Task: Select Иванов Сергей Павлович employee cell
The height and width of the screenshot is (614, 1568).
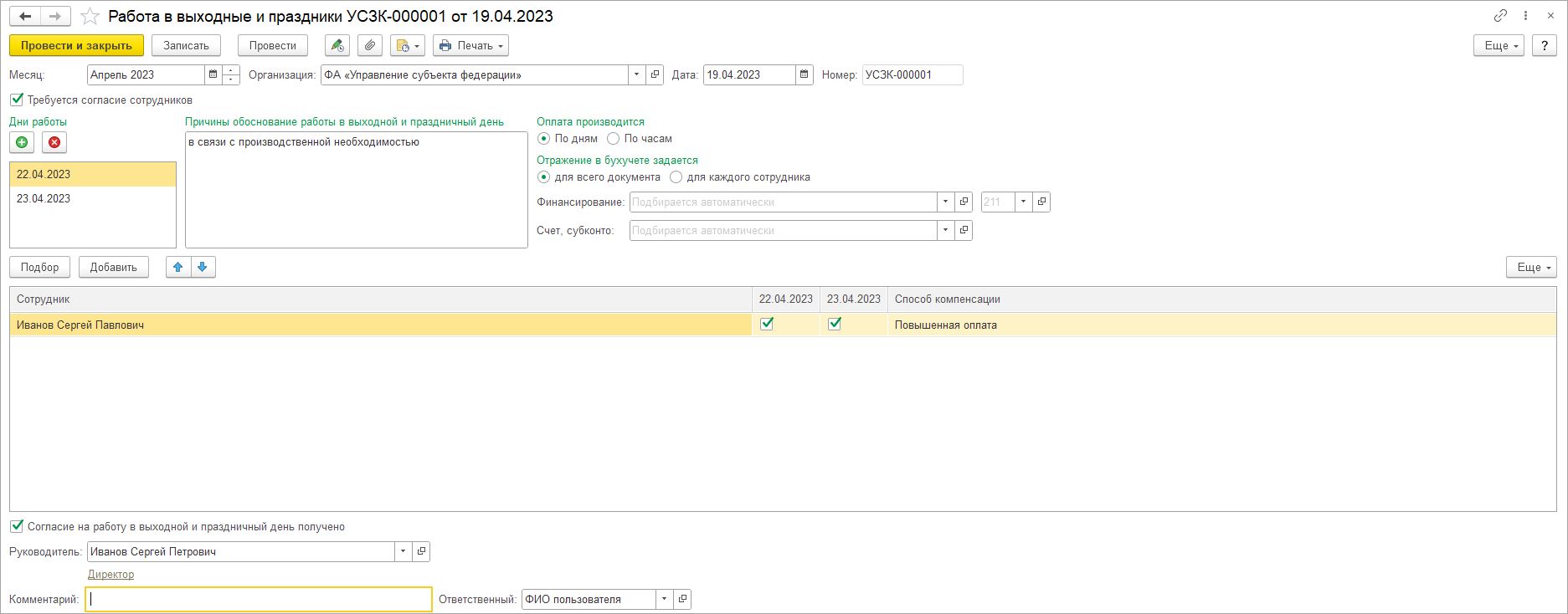Action: [x=381, y=325]
